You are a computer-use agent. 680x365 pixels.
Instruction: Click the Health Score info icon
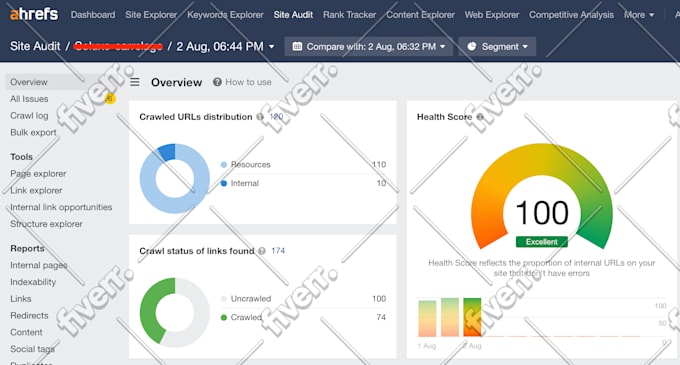(480, 117)
